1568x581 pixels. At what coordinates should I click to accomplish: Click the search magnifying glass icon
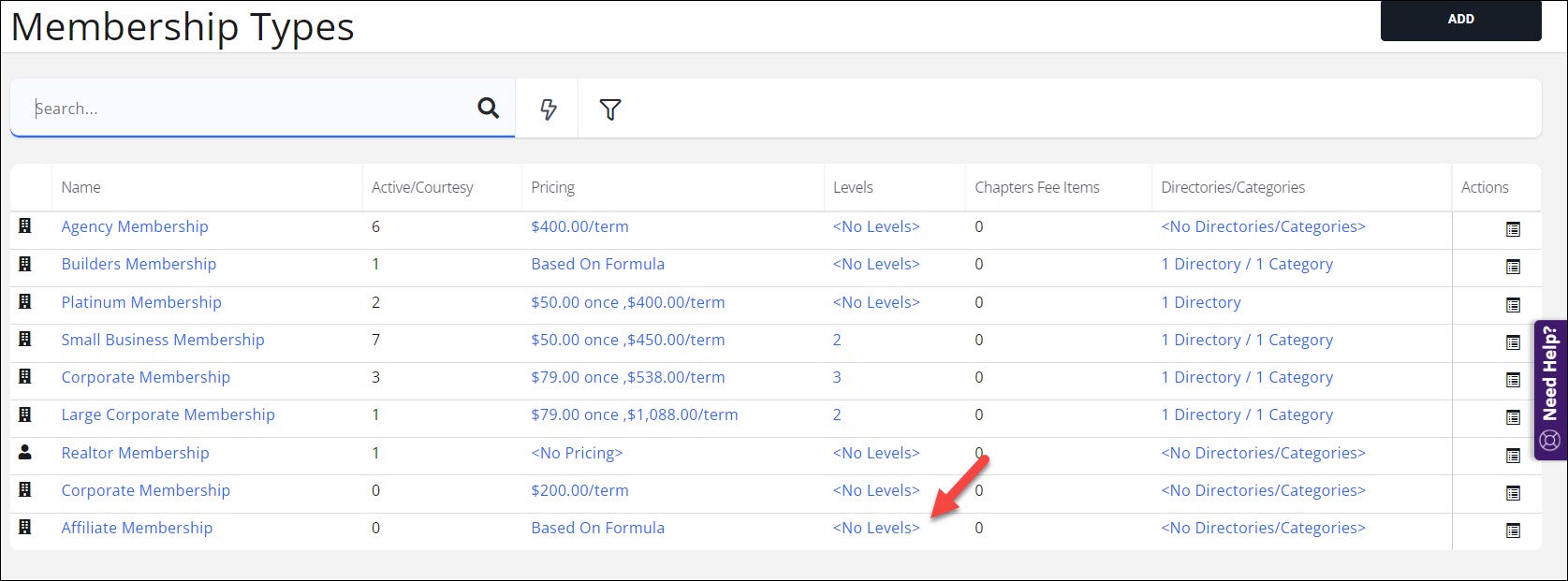488,109
